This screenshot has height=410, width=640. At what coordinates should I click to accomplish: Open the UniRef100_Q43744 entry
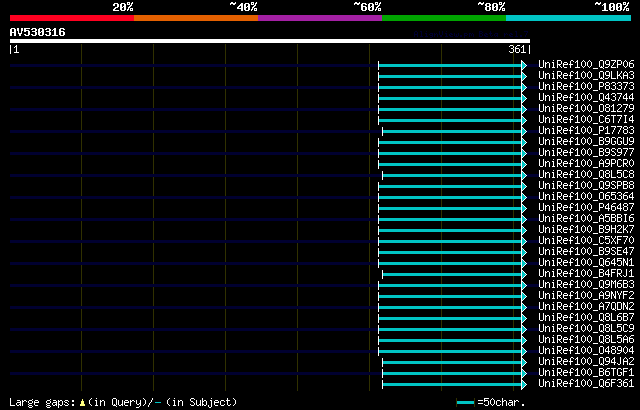586,98
